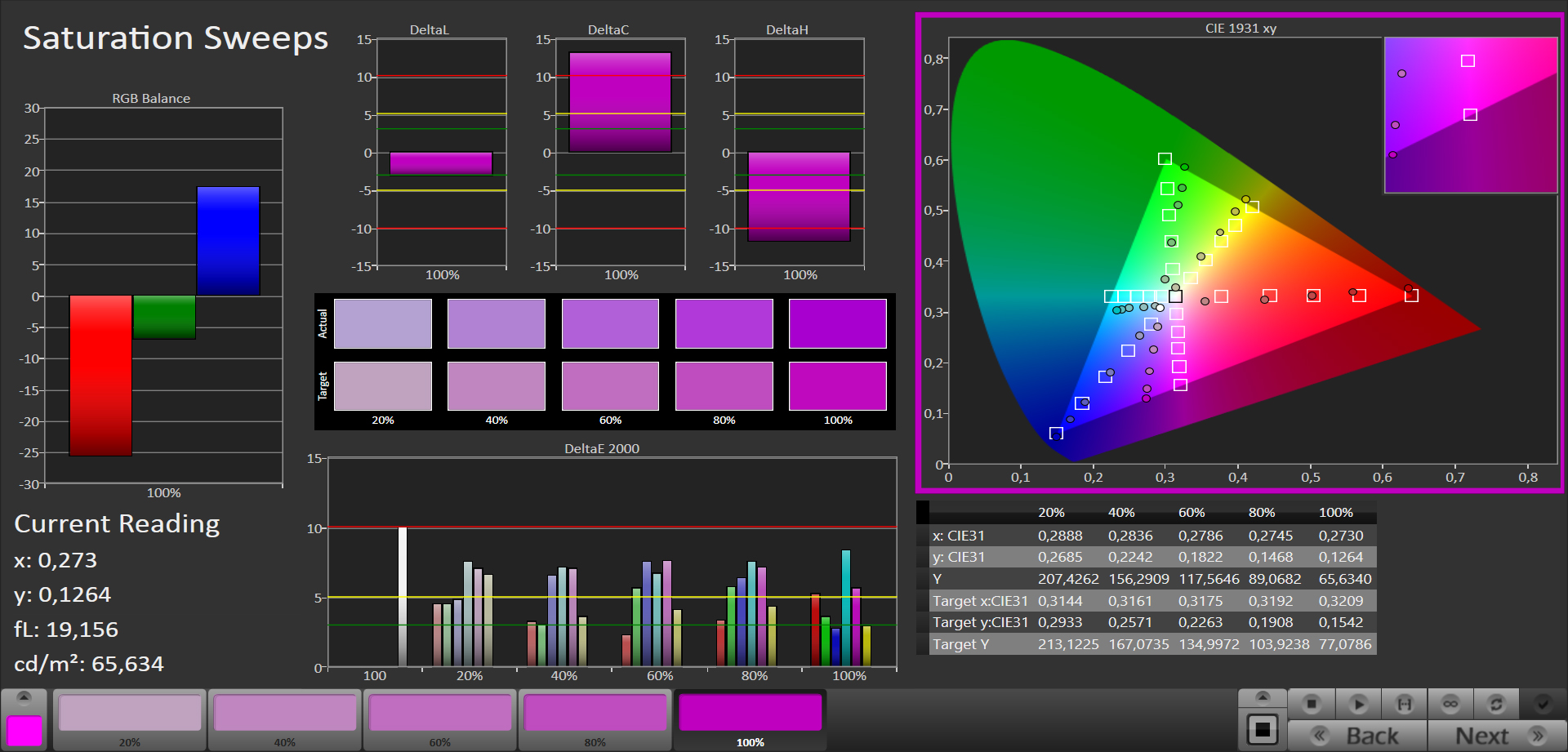
Task: Click the Target Y value 77,0786
Action: point(1345,644)
